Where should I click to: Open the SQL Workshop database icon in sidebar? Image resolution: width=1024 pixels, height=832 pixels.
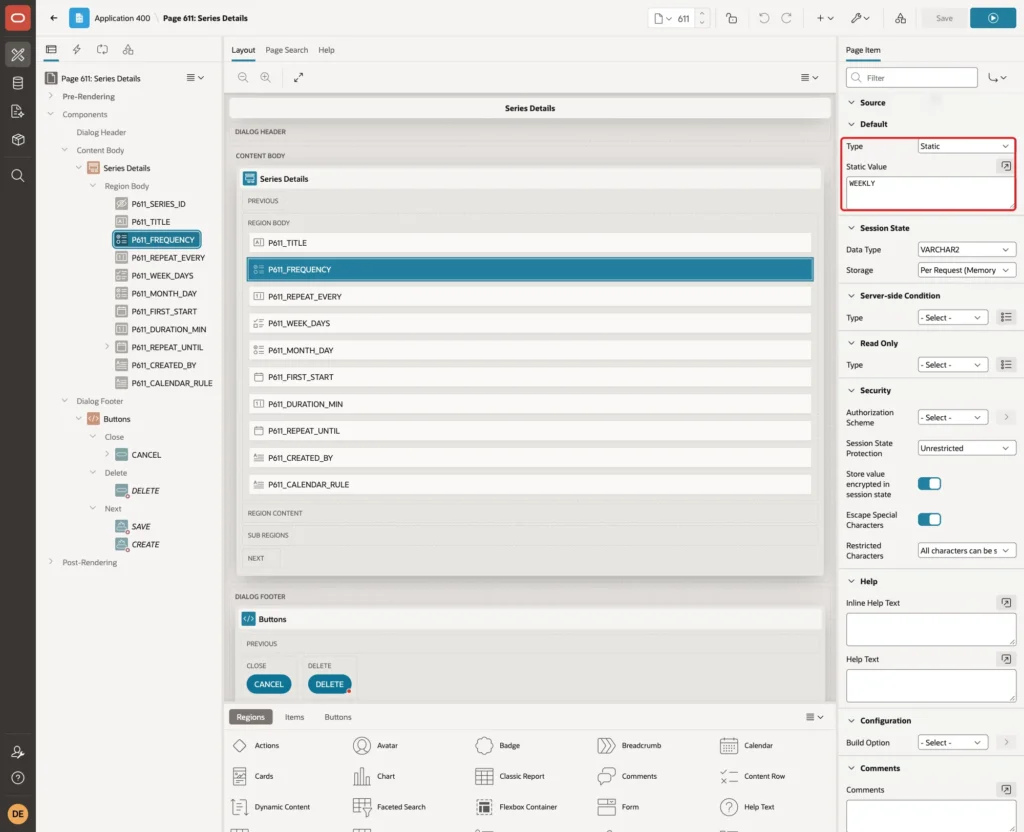tap(18, 83)
